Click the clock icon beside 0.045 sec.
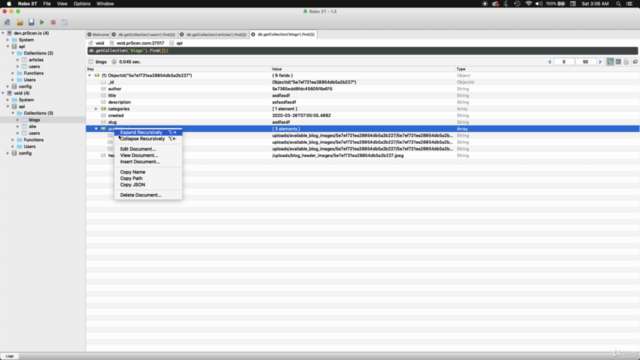 (x=114, y=62)
